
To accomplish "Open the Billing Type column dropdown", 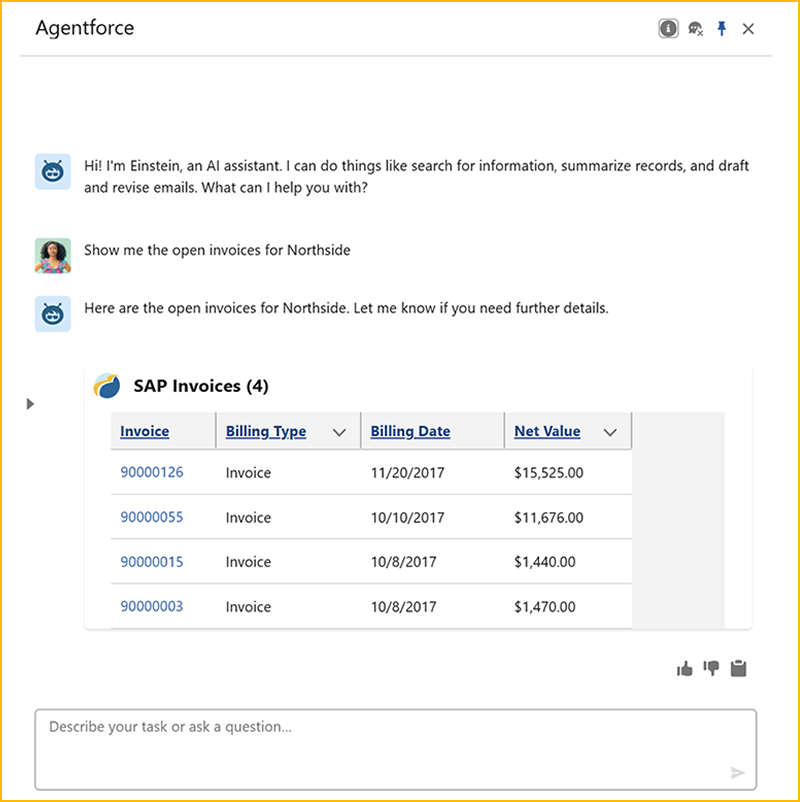I will click(x=339, y=432).
